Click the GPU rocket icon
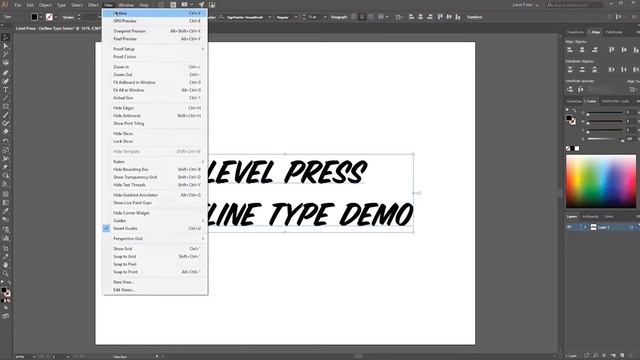Viewport: 640px width, 360px height. 201,5
